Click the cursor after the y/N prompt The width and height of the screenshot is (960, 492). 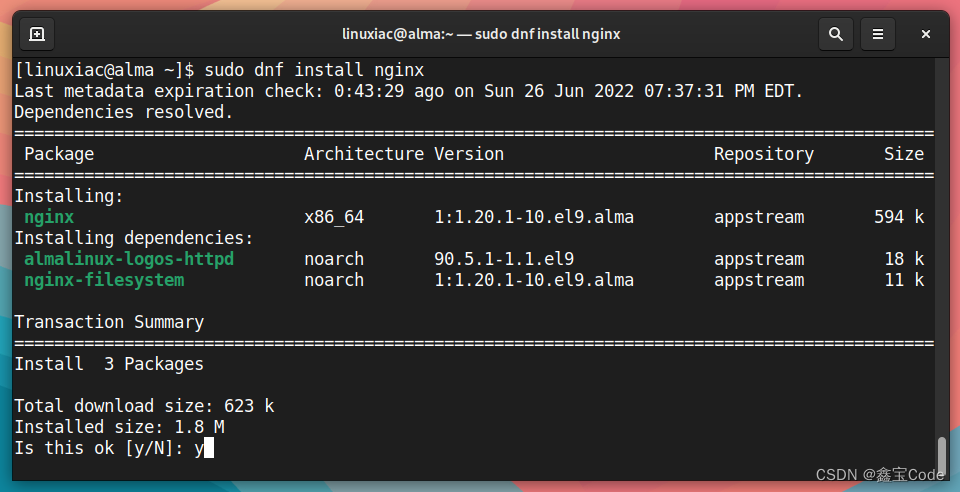pyautogui.click(x=208, y=448)
